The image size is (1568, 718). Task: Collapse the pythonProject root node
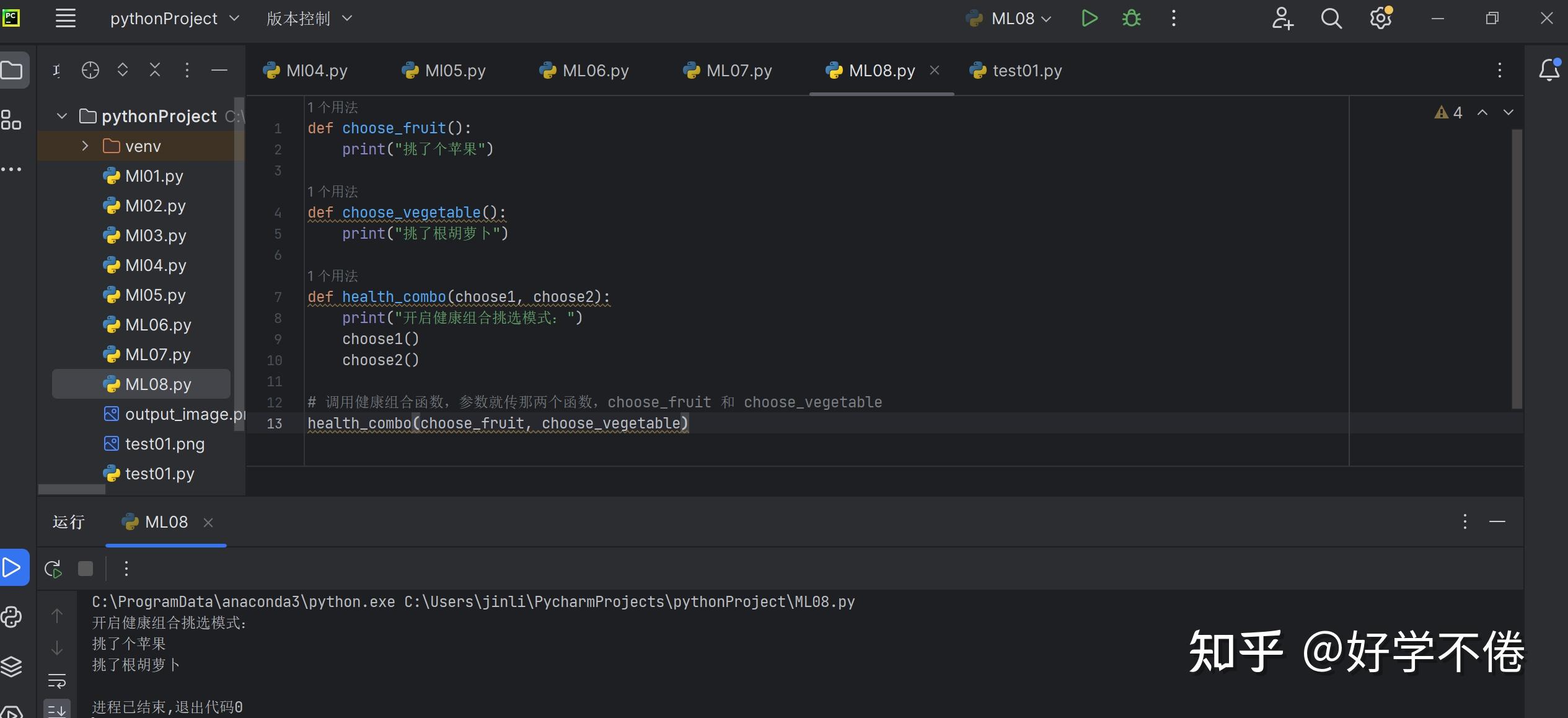pos(61,116)
